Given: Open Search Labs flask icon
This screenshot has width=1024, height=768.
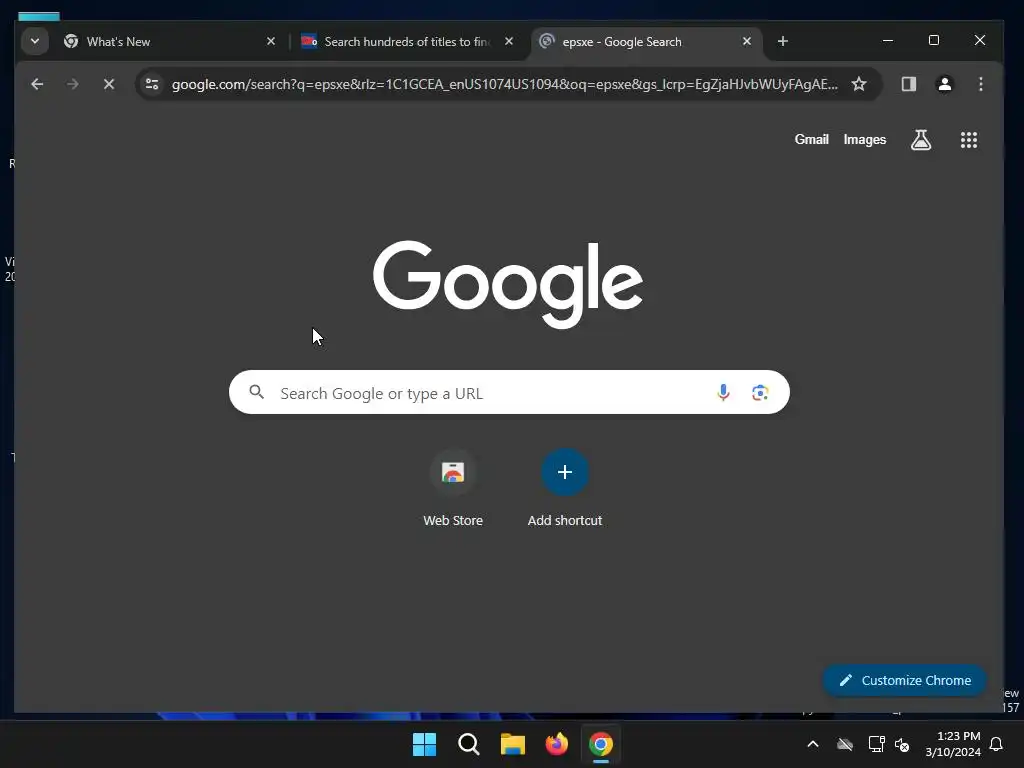Looking at the screenshot, I should click(x=921, y=140).
